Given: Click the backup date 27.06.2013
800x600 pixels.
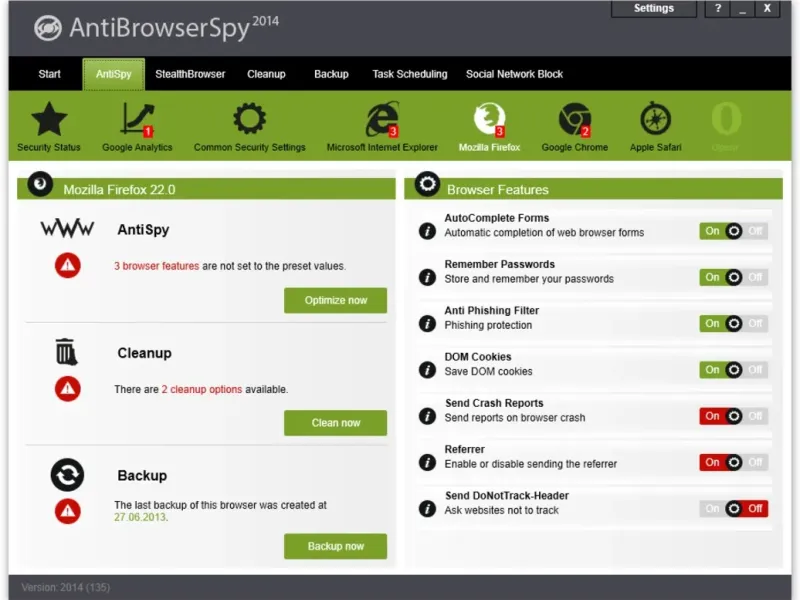Looking at the screenshot, I should pos(140,517).
